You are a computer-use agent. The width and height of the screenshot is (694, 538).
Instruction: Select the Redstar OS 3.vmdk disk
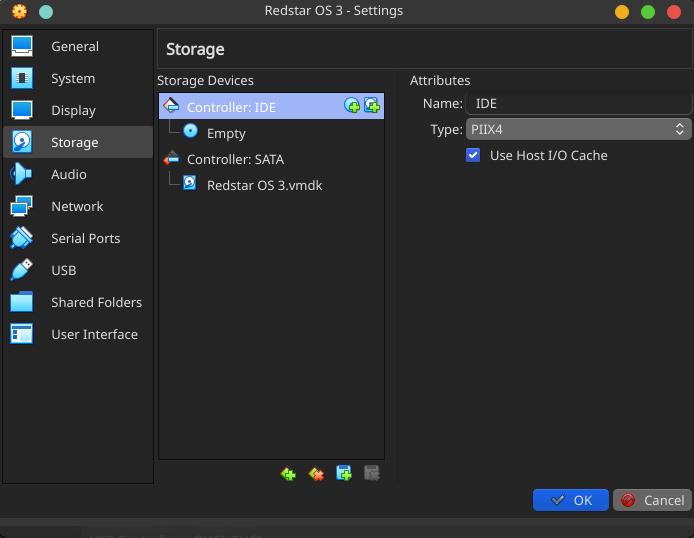(x=271, y=185)
